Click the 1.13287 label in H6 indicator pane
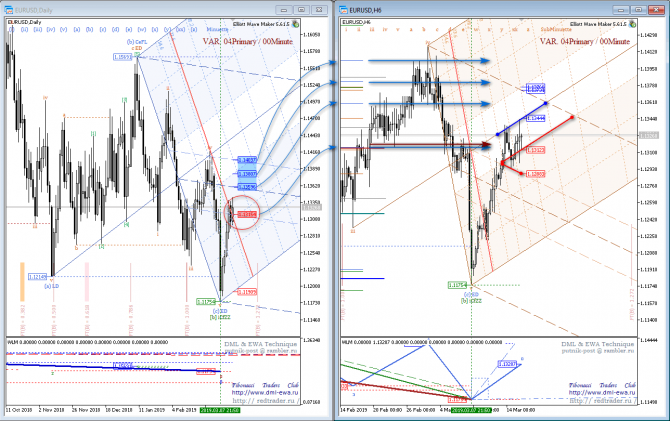Image resolution: width=670 pixels, height=421 pixels. tap(507, 364)
